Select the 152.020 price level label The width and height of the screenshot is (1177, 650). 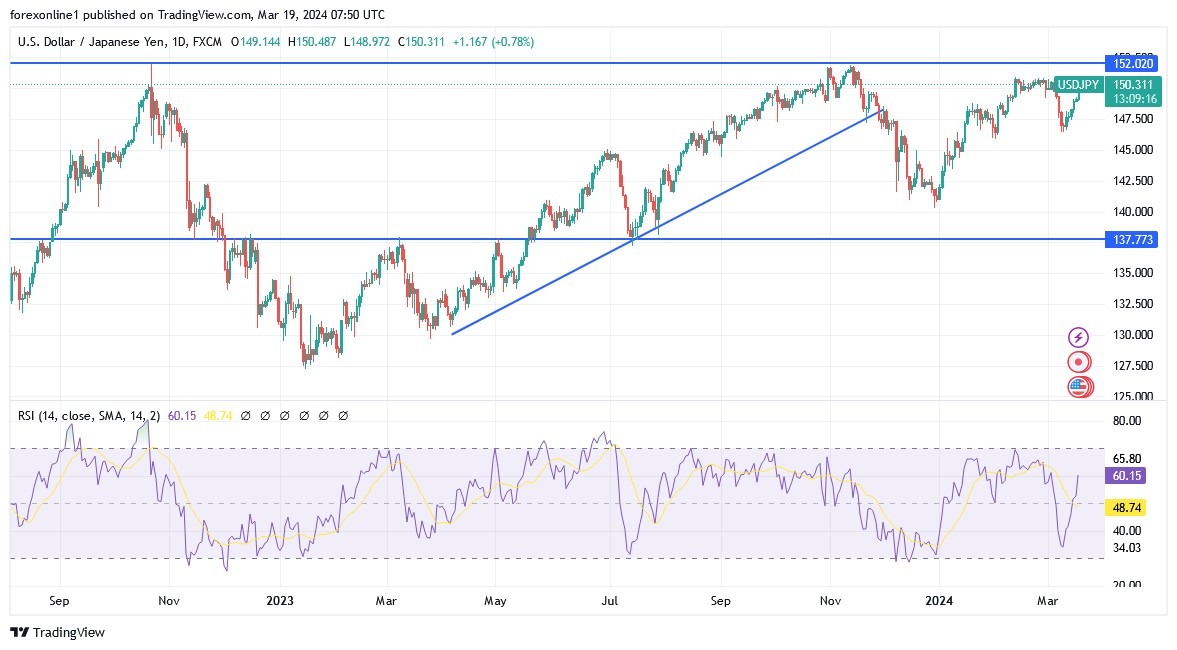(x=1133, y=62)
